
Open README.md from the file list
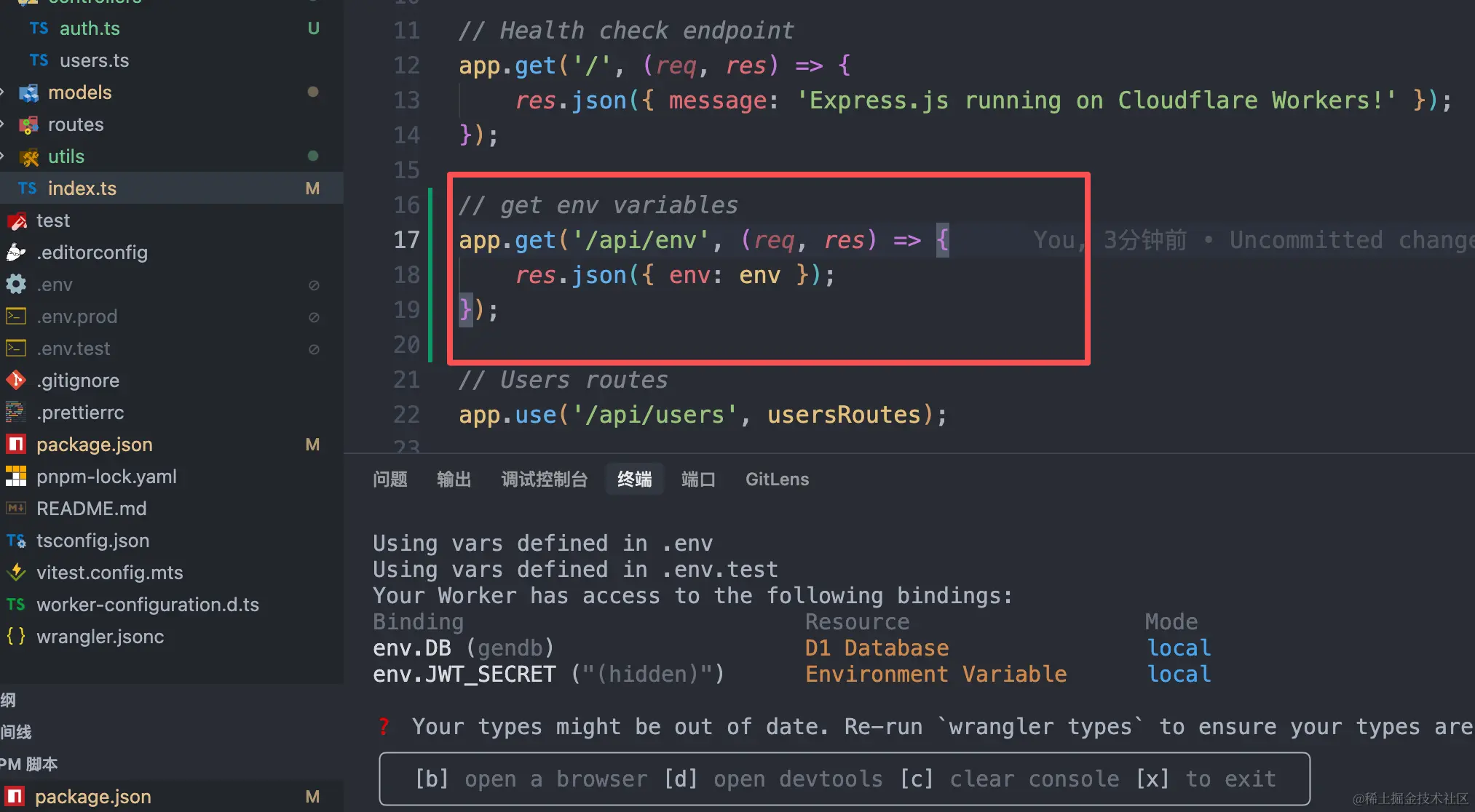172,509
